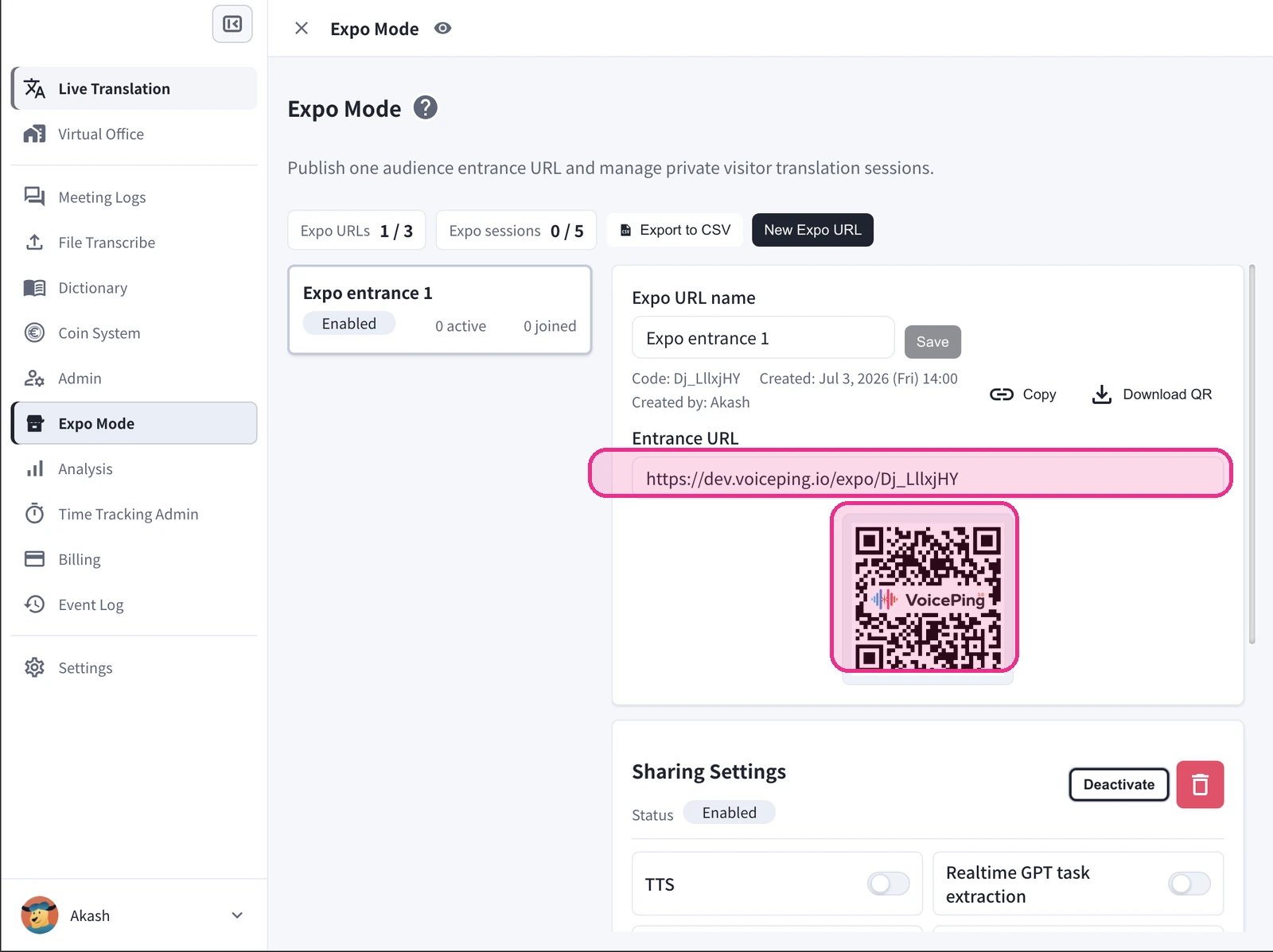Save the Expo URL name
Image resolution: width=1273 pixels, height=952 pixels.
(x=932, y=342)
